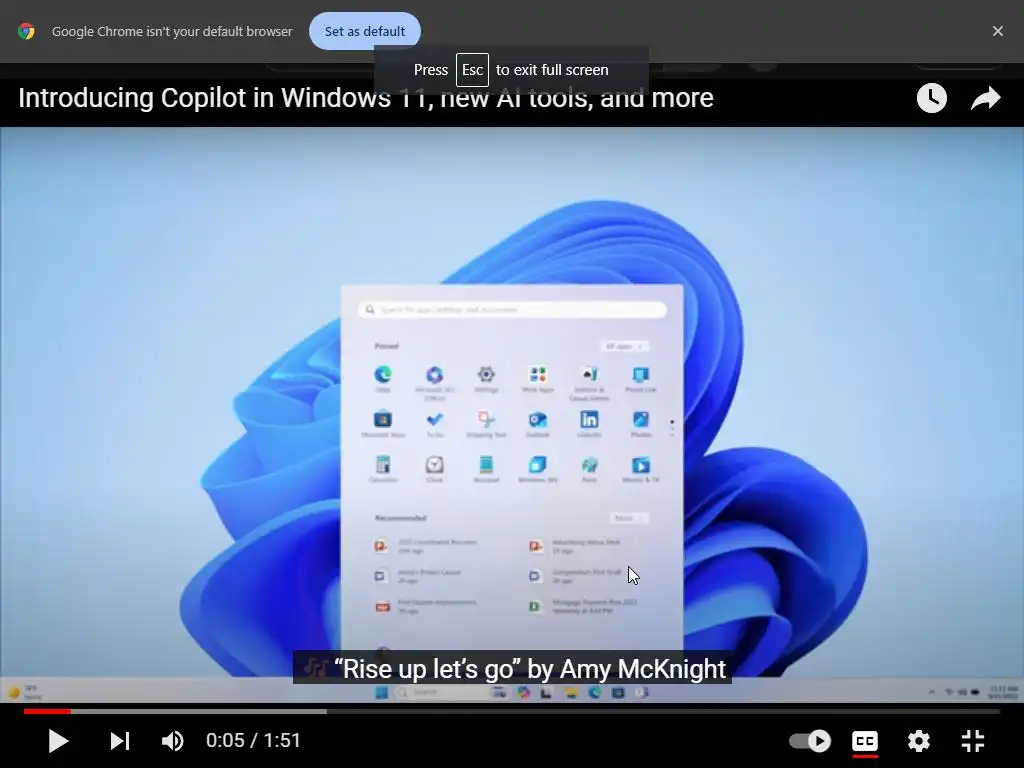1024x768 pixels.
Task: Turn off closed captions CC button
Action: pyautogui.click(x=865, y=741)
